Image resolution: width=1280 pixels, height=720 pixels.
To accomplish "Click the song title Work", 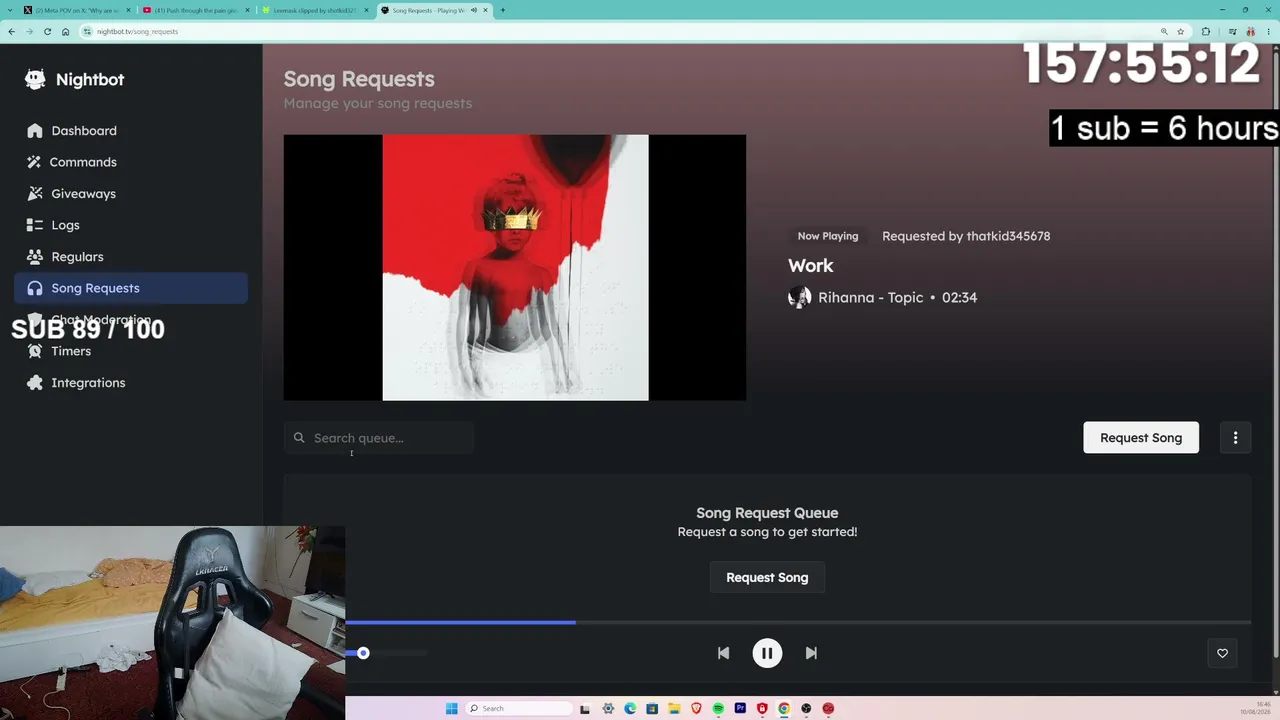I will pos(811,266).
